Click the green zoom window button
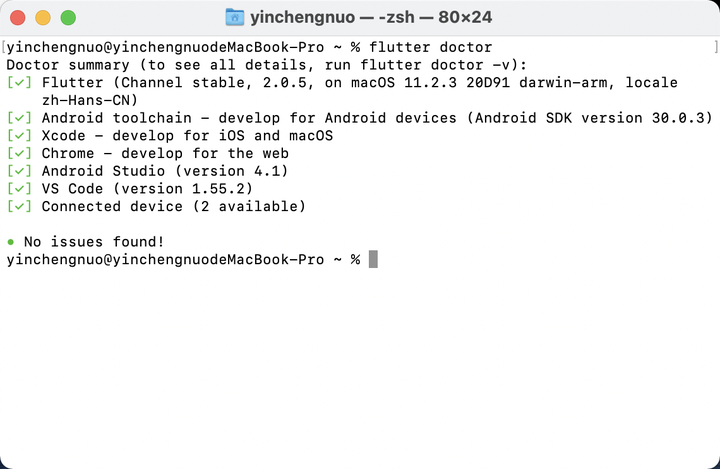 point(68,18)
